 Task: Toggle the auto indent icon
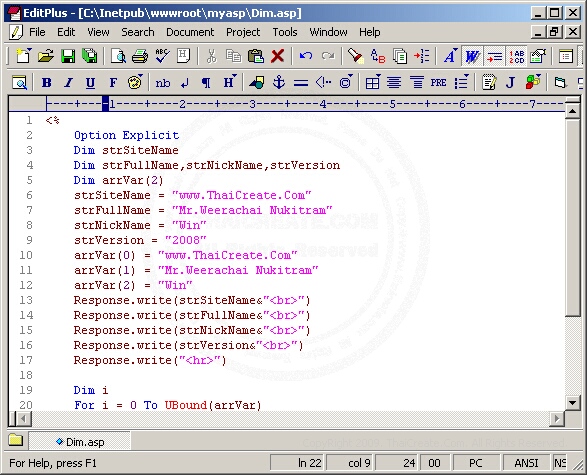494,57
